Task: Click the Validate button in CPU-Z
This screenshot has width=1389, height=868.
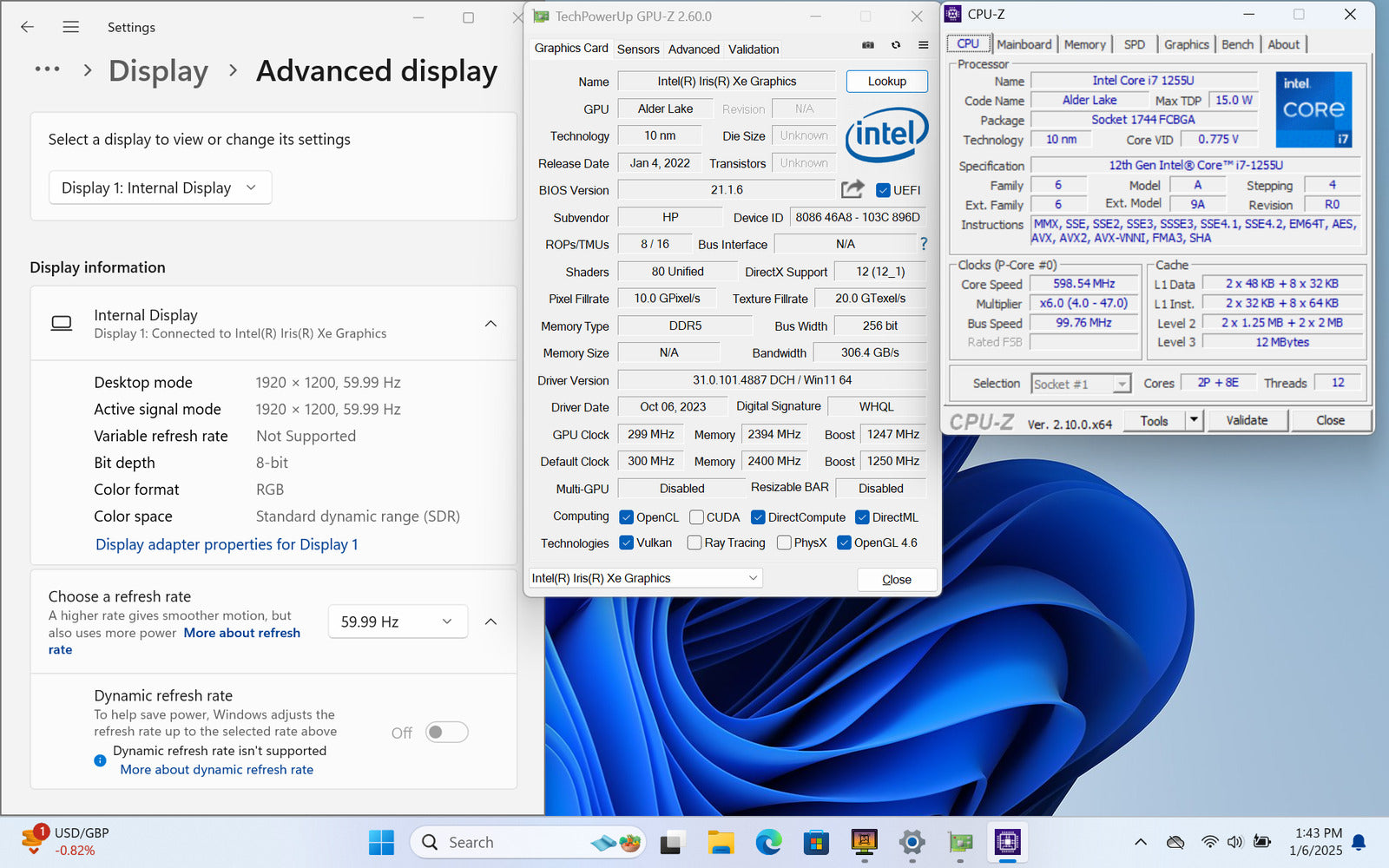Action: pyautogui.click(x=1247, y=420)
